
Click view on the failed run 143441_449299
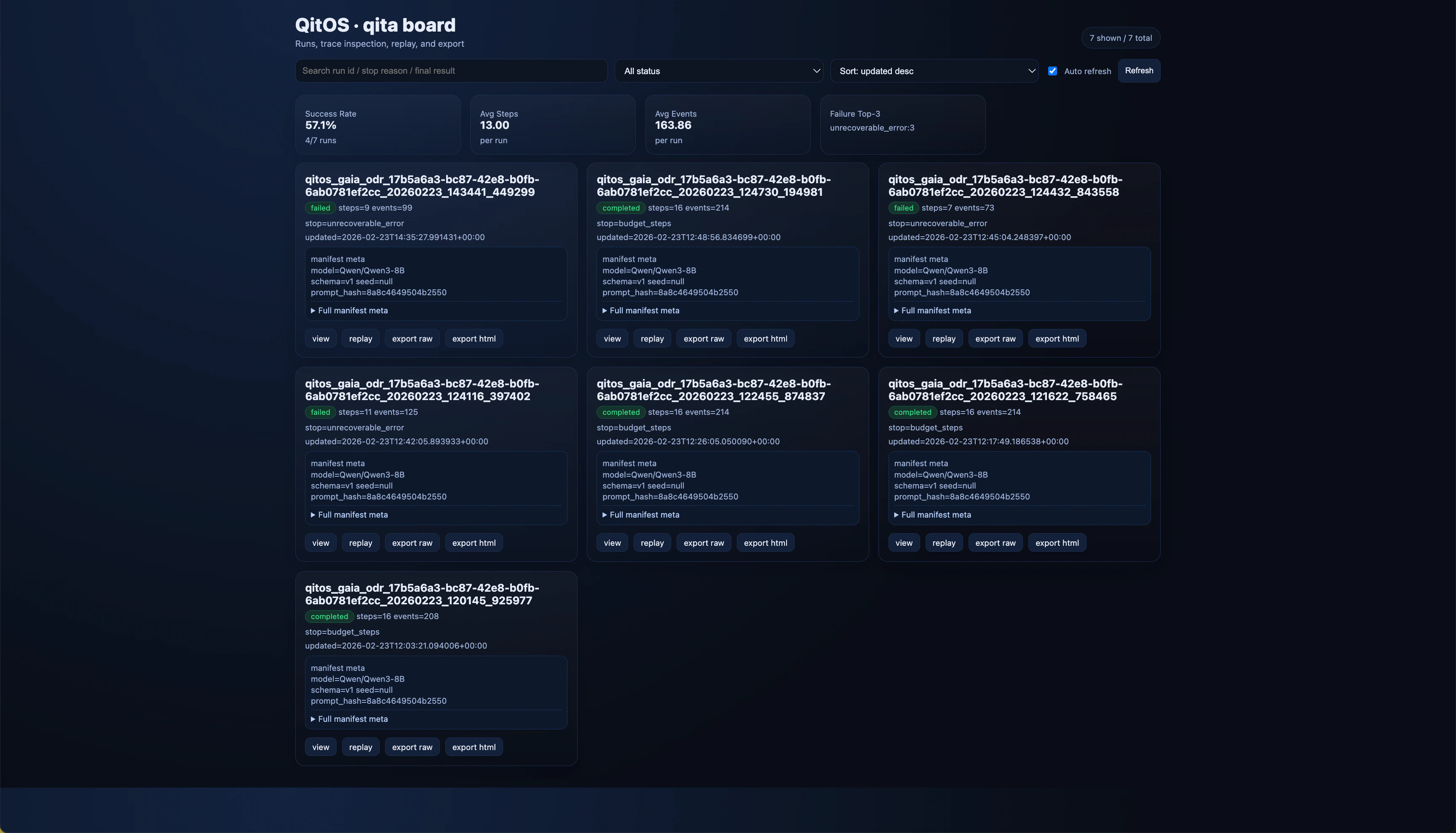coord(321,338)
